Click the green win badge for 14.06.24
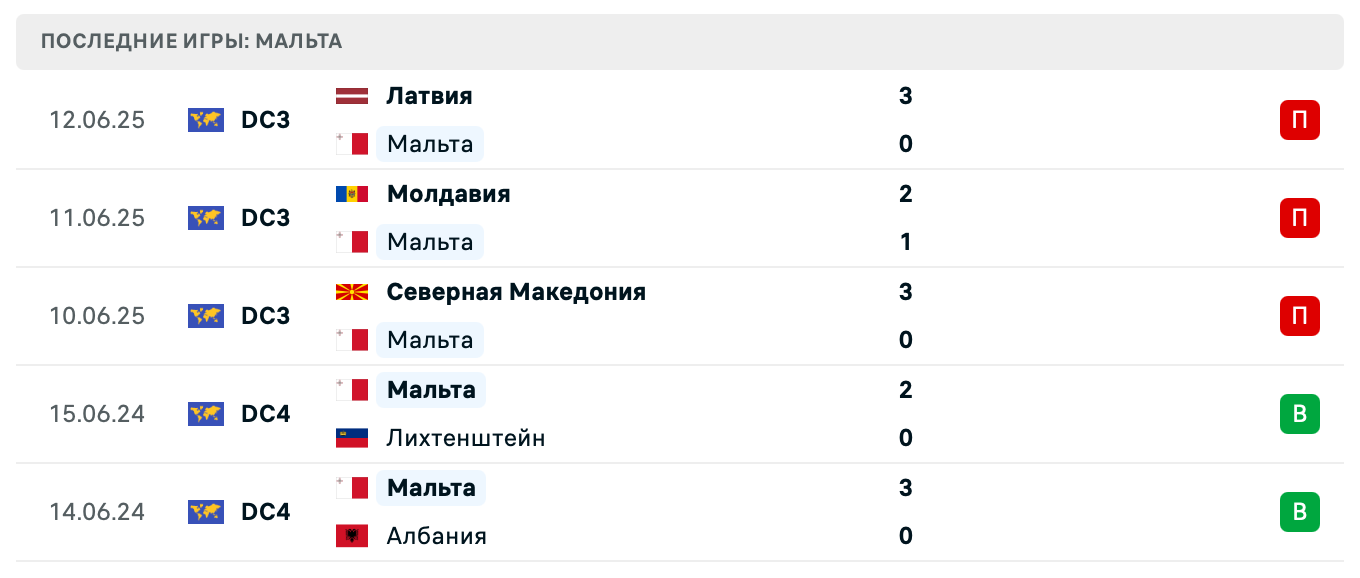Screen dimensions: 1360x578 pyautogui.click(x=1299, y=512)
